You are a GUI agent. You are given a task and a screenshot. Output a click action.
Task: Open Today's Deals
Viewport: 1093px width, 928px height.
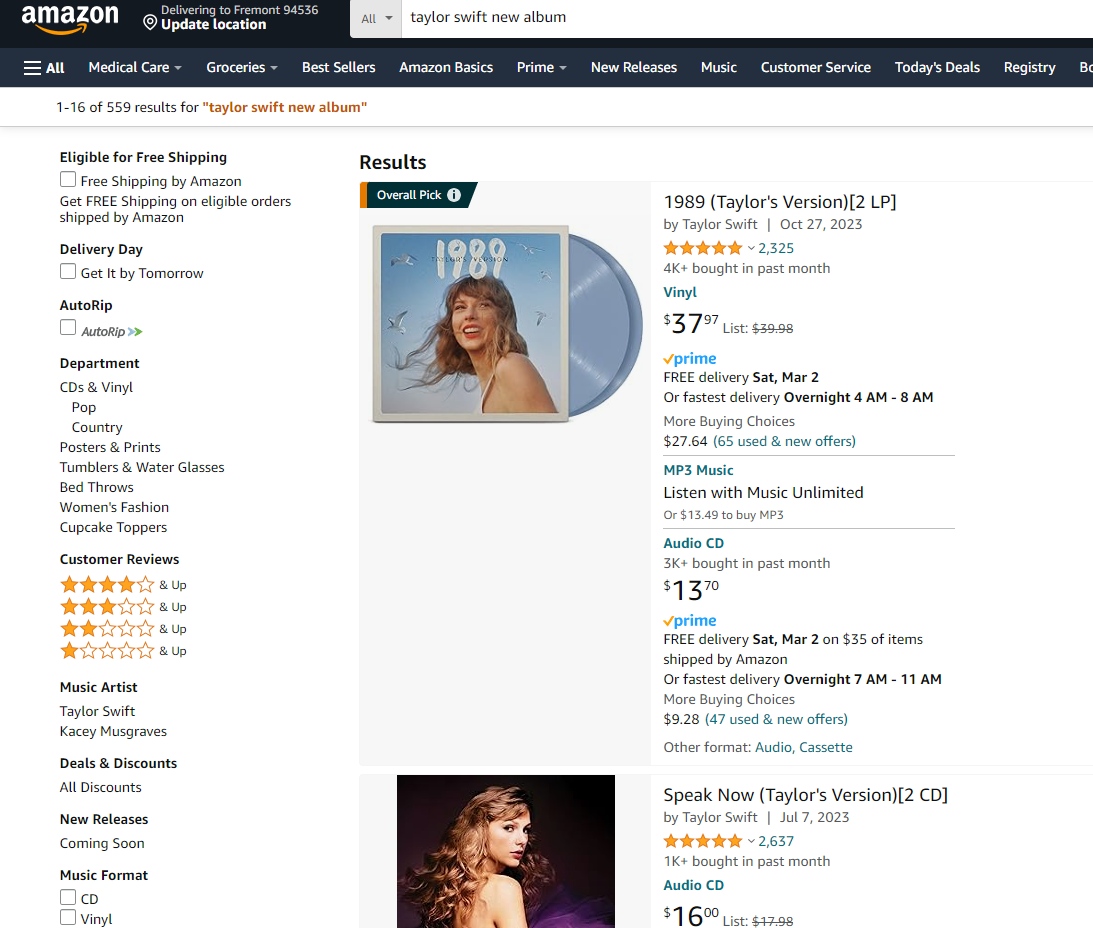click(x=937, y=68)
